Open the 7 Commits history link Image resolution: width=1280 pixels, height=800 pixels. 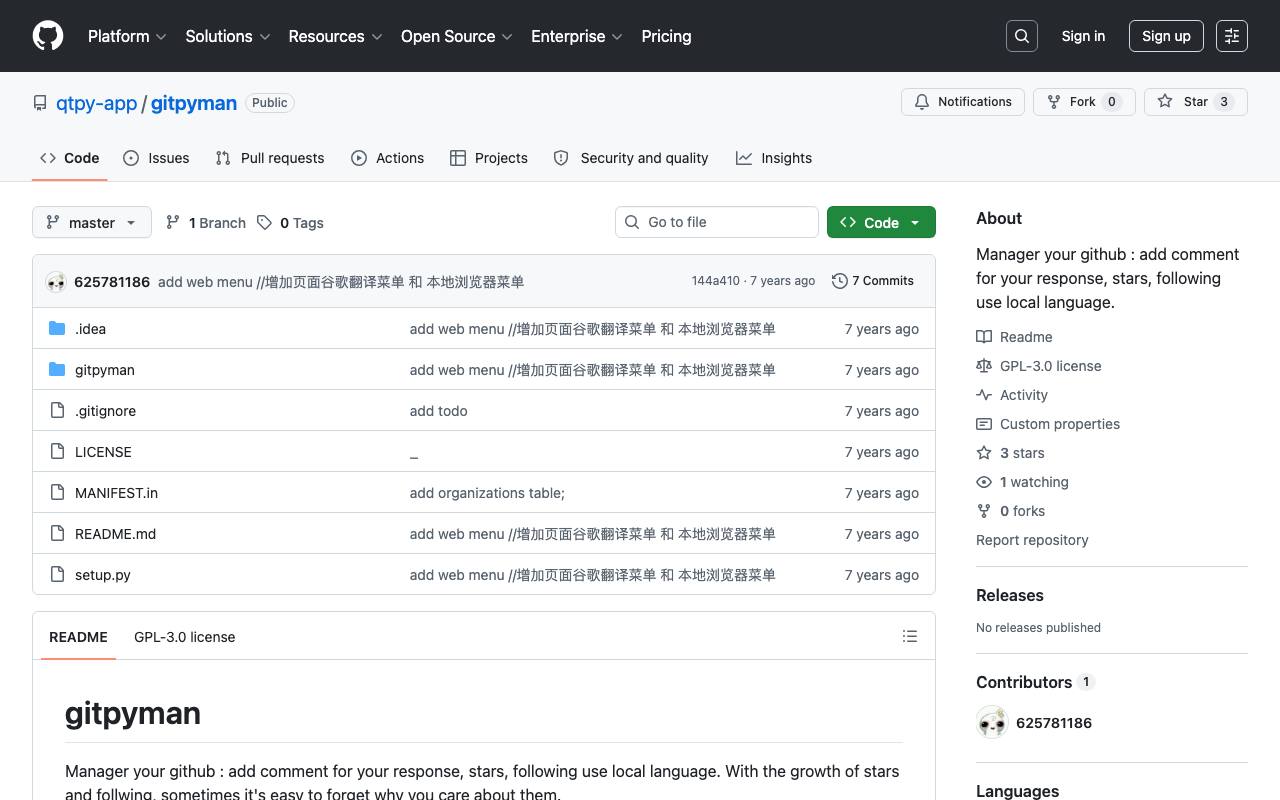(873, 281)
